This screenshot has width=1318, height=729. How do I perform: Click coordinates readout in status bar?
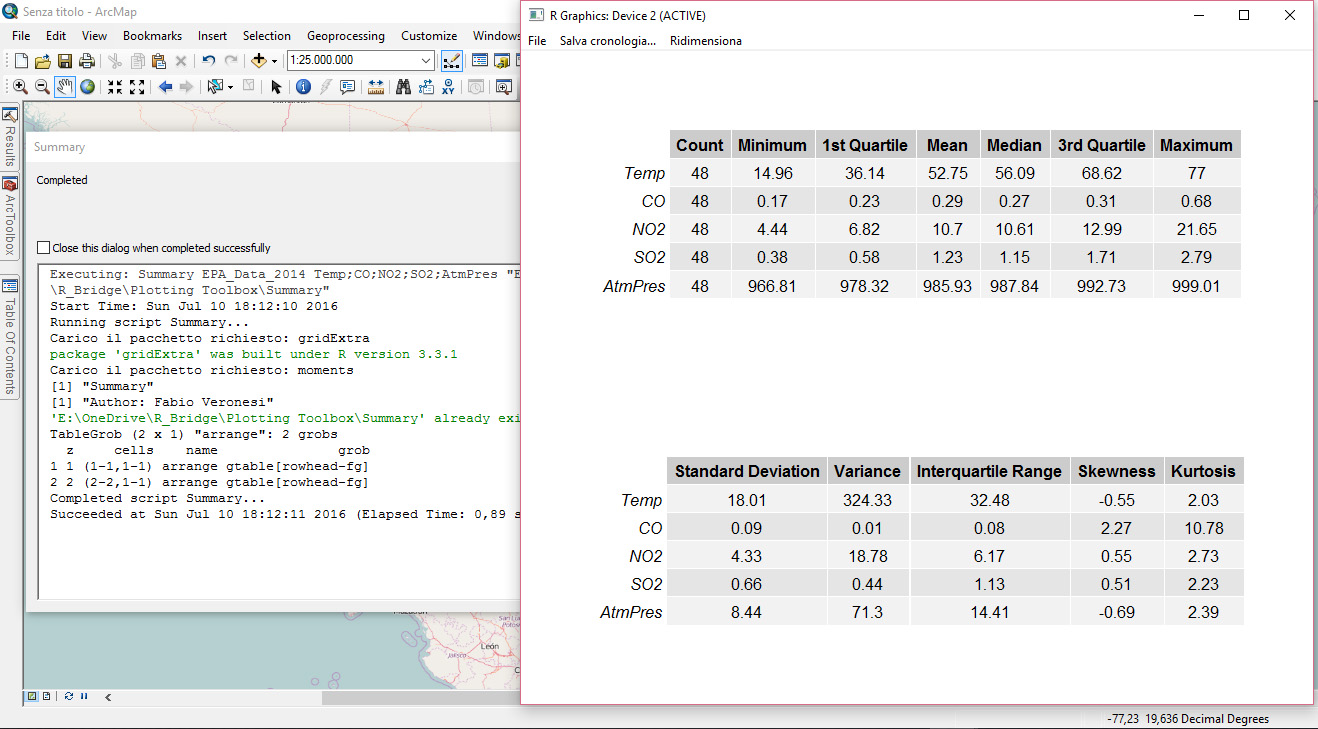[x=1188, y=719]
